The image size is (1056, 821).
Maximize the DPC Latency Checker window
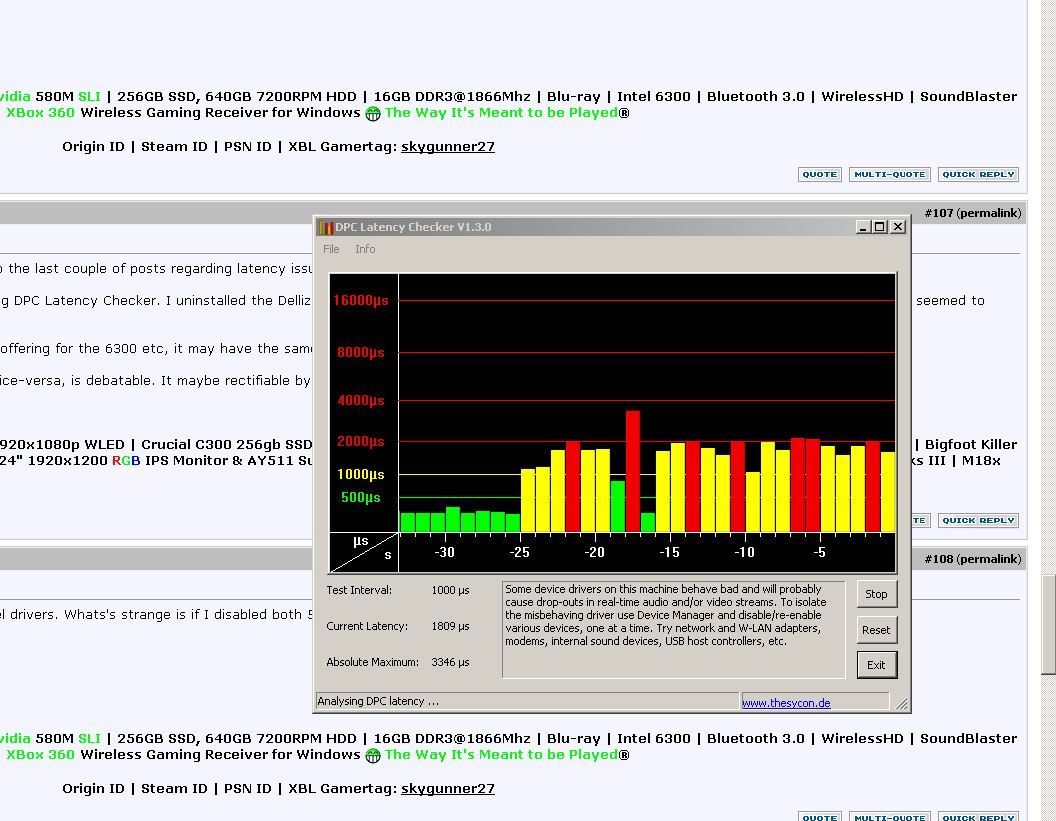[x=880, y=227]
